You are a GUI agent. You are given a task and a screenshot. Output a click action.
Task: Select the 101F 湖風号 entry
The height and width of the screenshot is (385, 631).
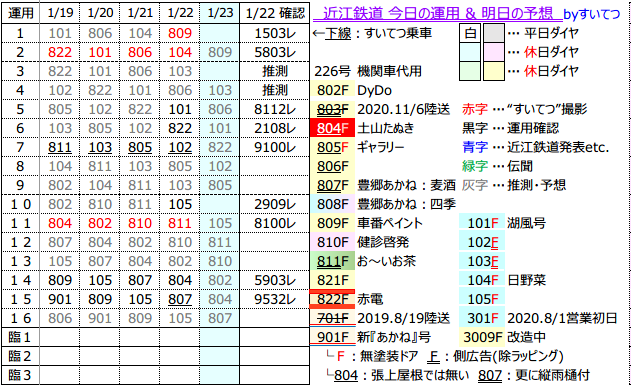click(503, 223)
